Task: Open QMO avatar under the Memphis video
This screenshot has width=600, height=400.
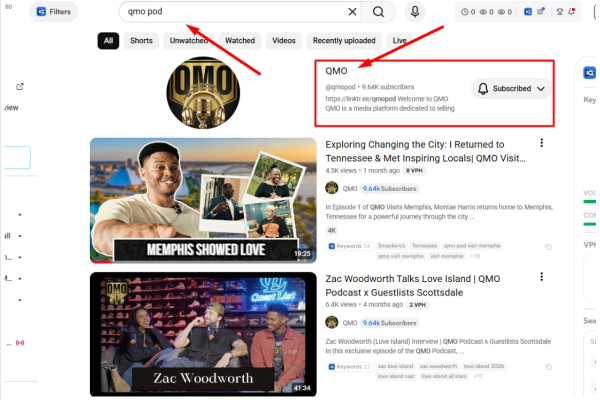Action: coord(332,188)
